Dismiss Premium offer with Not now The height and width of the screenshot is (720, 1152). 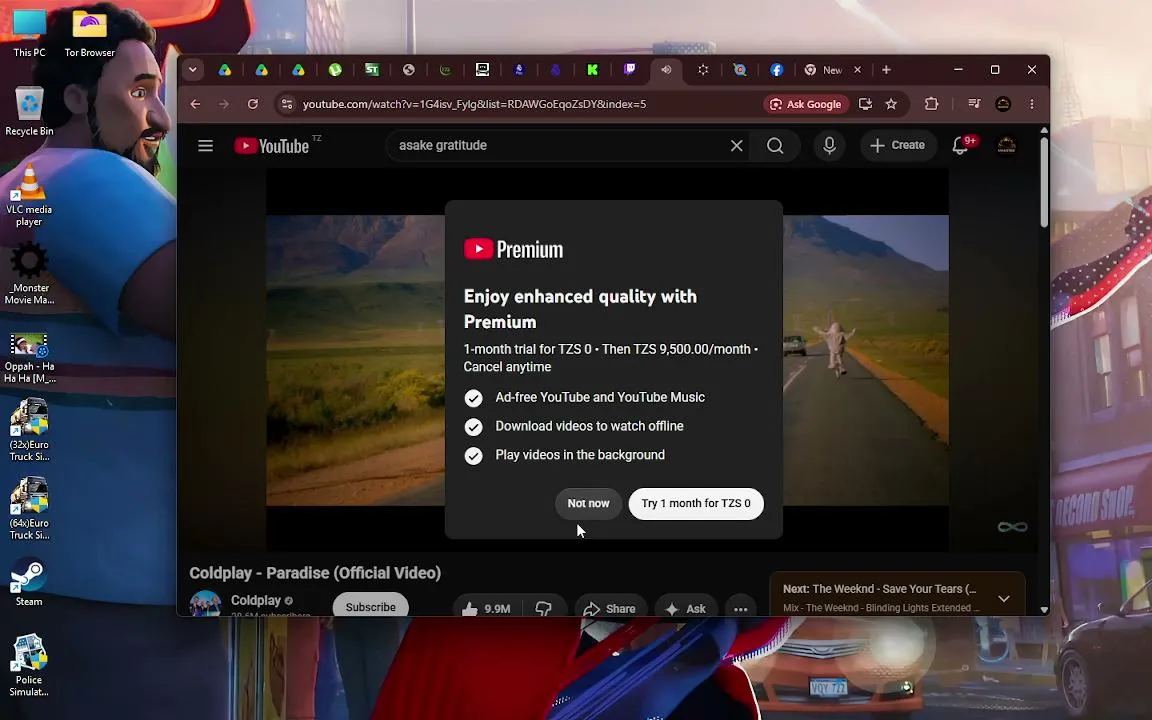(588, 504)
